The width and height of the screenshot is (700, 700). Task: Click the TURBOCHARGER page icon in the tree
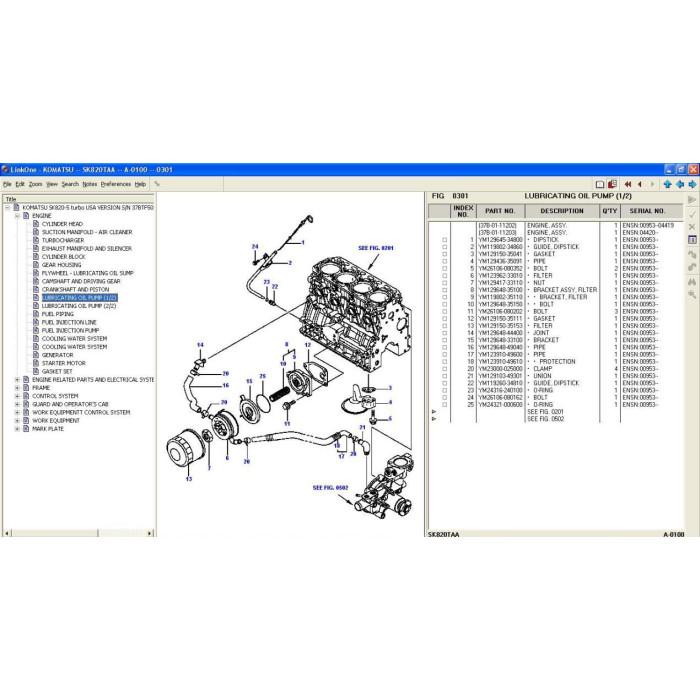pos(36,240)
